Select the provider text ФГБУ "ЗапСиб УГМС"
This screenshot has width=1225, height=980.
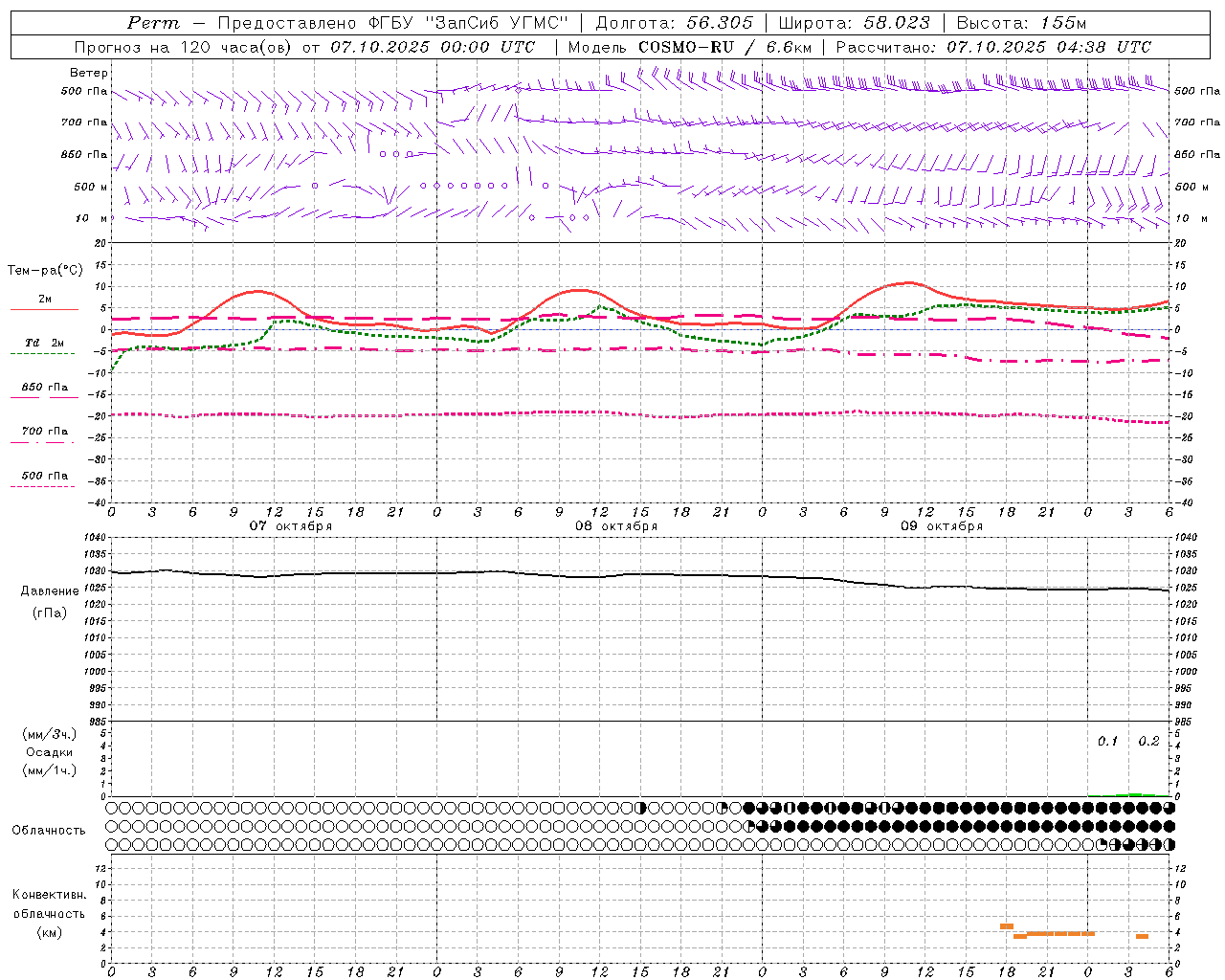468,23
